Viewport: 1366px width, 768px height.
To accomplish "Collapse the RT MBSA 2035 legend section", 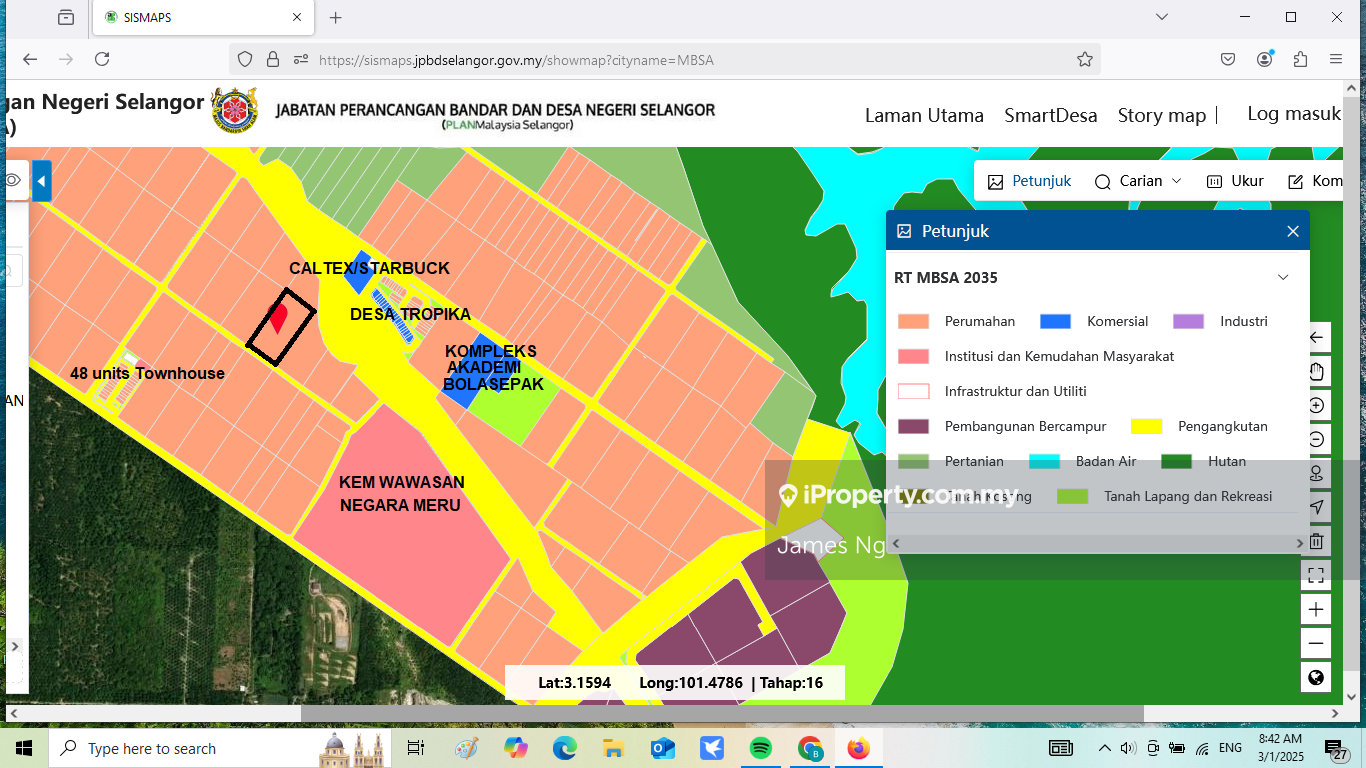I will pos(1283,278).
